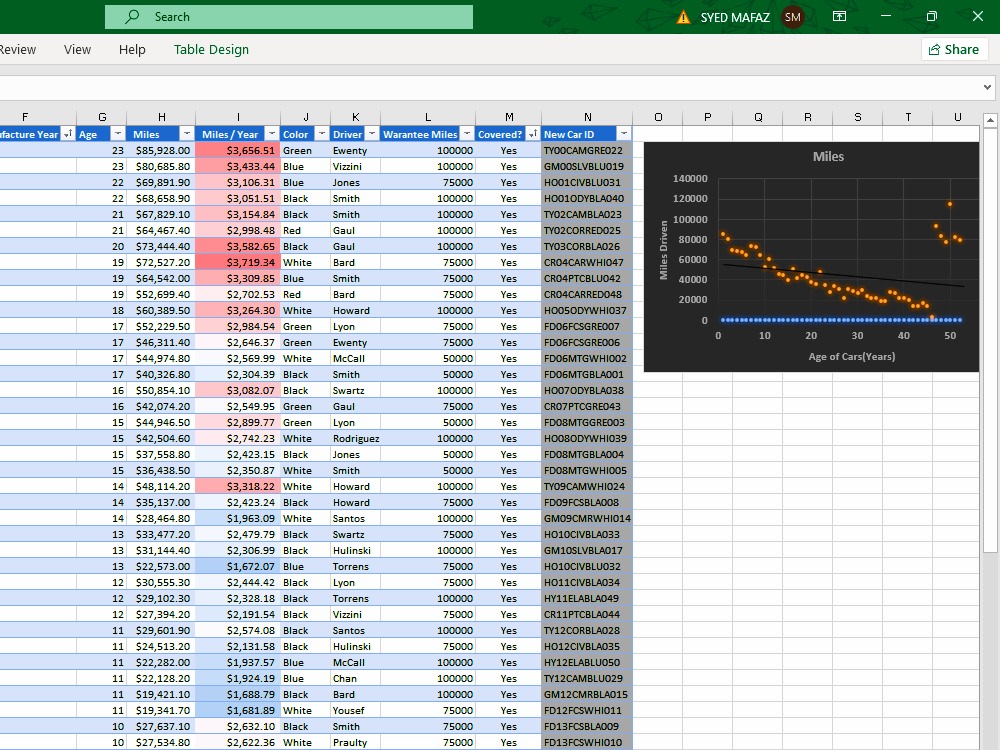Select column N header
Image resolution: width=1000 pixels, height=750 pixels.
pos(587,117)
